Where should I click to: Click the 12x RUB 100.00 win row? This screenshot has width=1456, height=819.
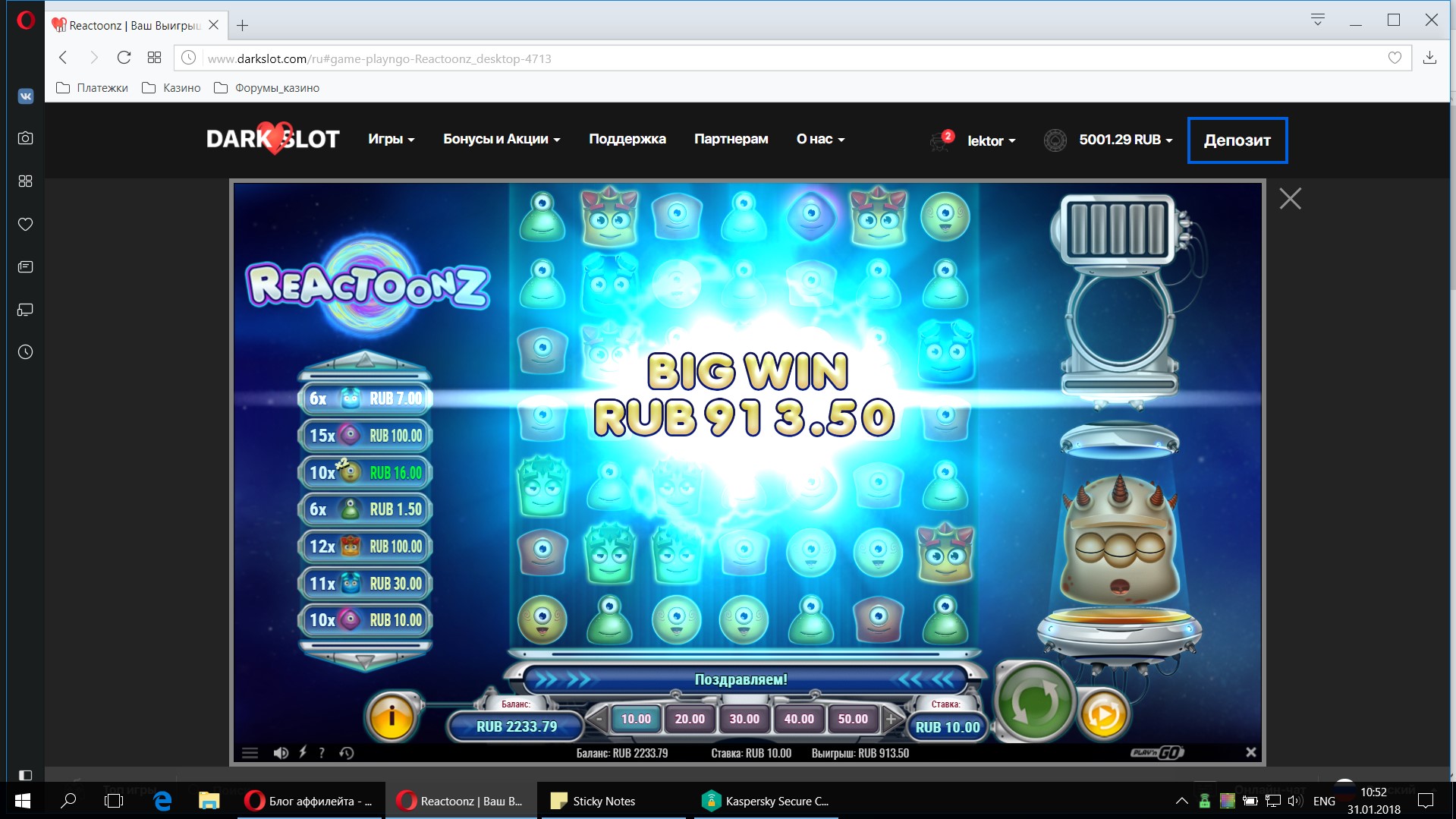pyautogui.click(x=366, y=547)
